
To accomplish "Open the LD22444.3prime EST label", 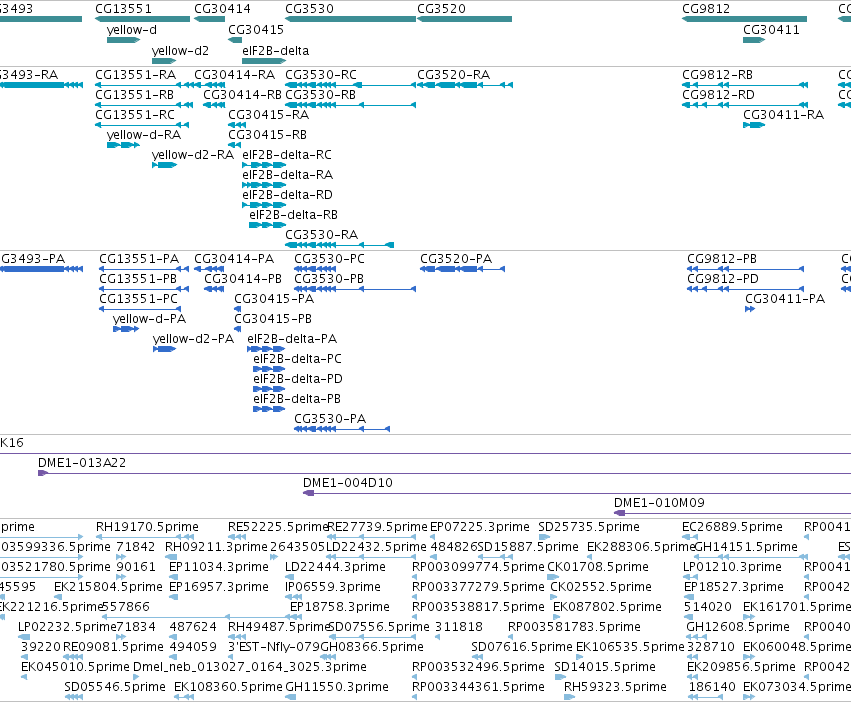I will point(335,567).
